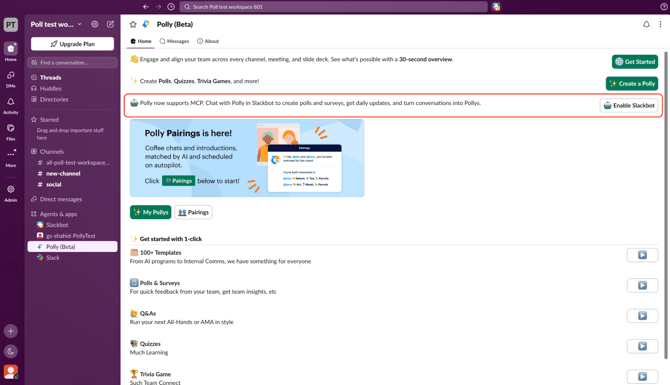Open the More menu in the left rail

pyautogui.click(x=11, y=157)
